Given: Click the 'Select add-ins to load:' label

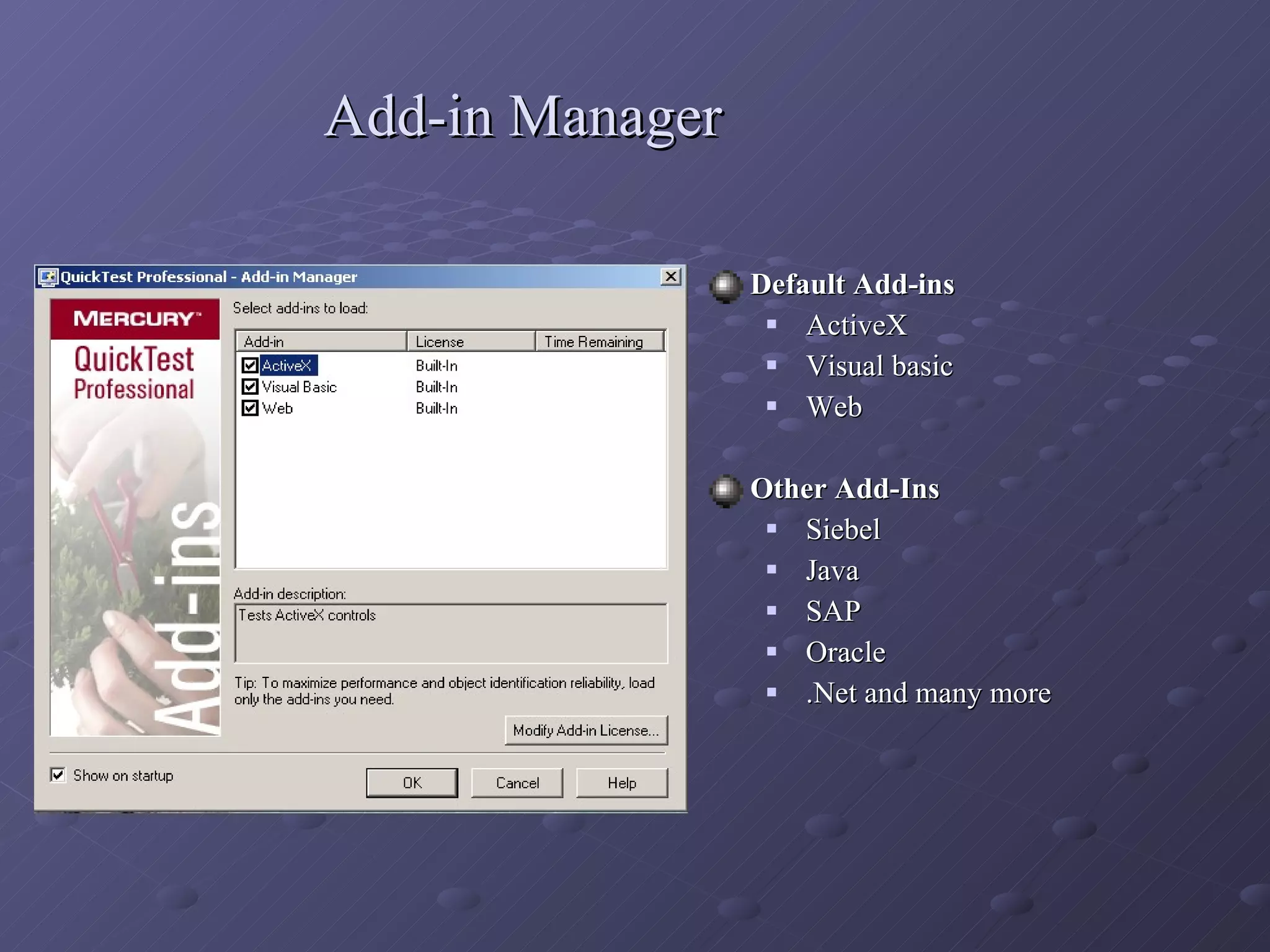Looking at the screenshot, I should 300,308.
